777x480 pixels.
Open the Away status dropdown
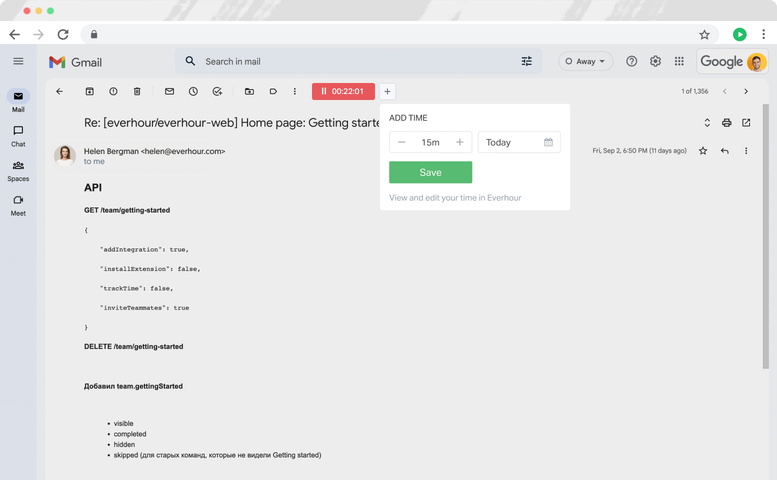coord(585,61)
